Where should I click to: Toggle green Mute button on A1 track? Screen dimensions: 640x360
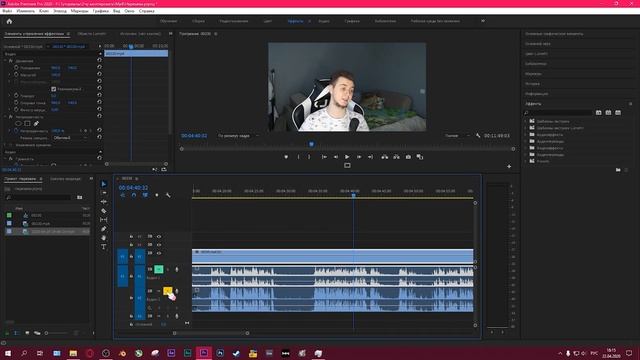click(159, 269)
